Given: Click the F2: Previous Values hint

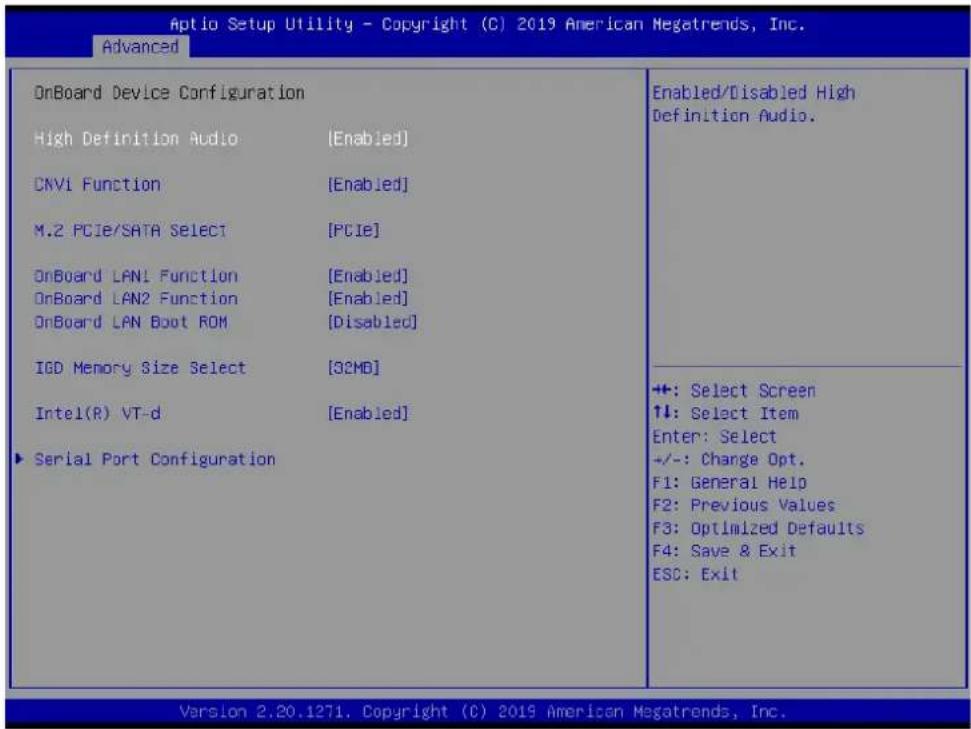Looking at the screenshot, I should (x=744, y=505).
